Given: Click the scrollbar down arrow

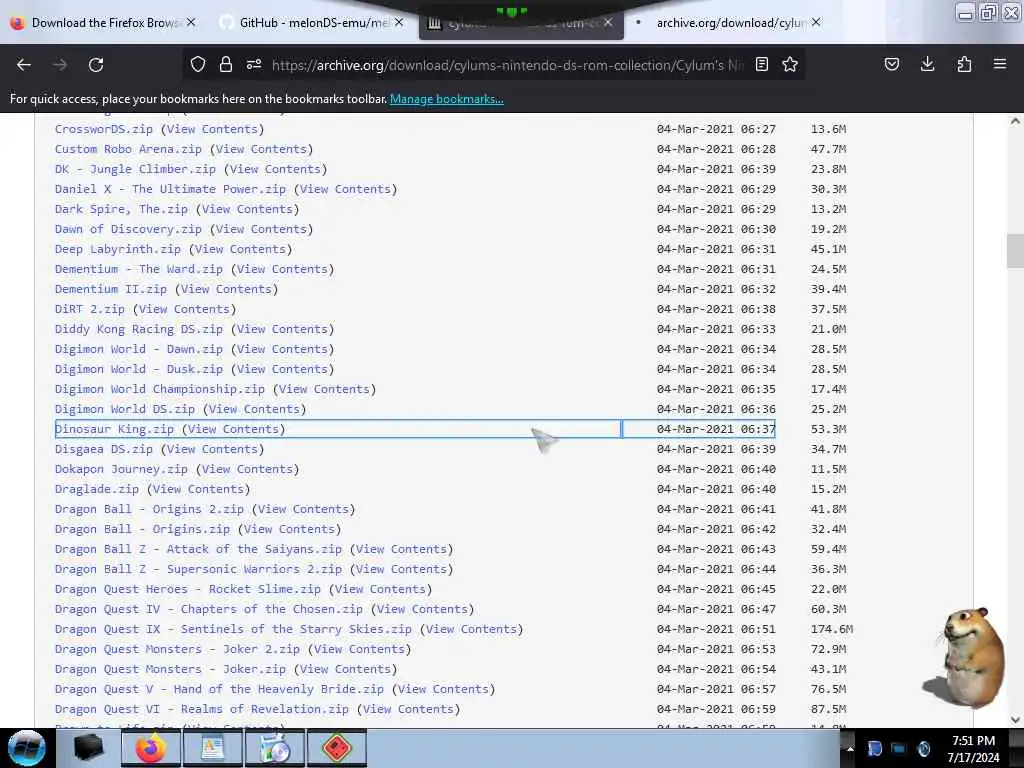Looking at the screenshot, I should [x=1015, y=720].
